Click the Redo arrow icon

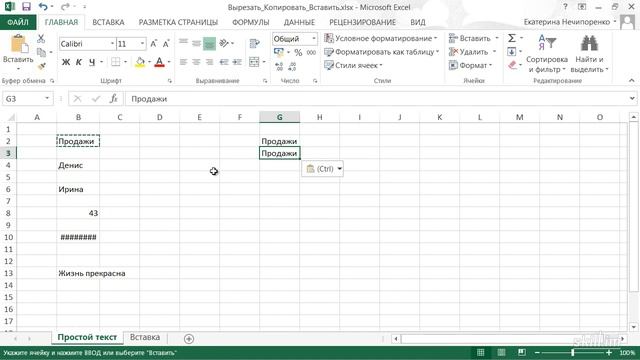click(x=64, y=7)
